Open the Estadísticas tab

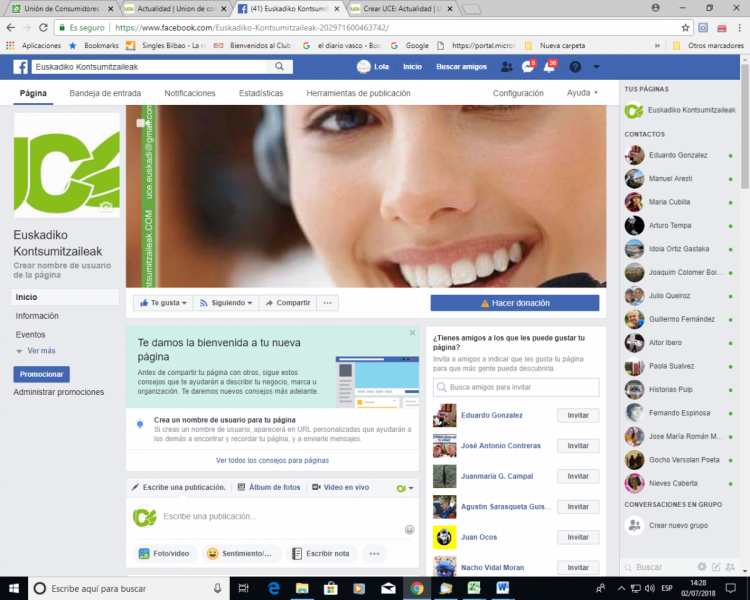(x=261, y=93)
